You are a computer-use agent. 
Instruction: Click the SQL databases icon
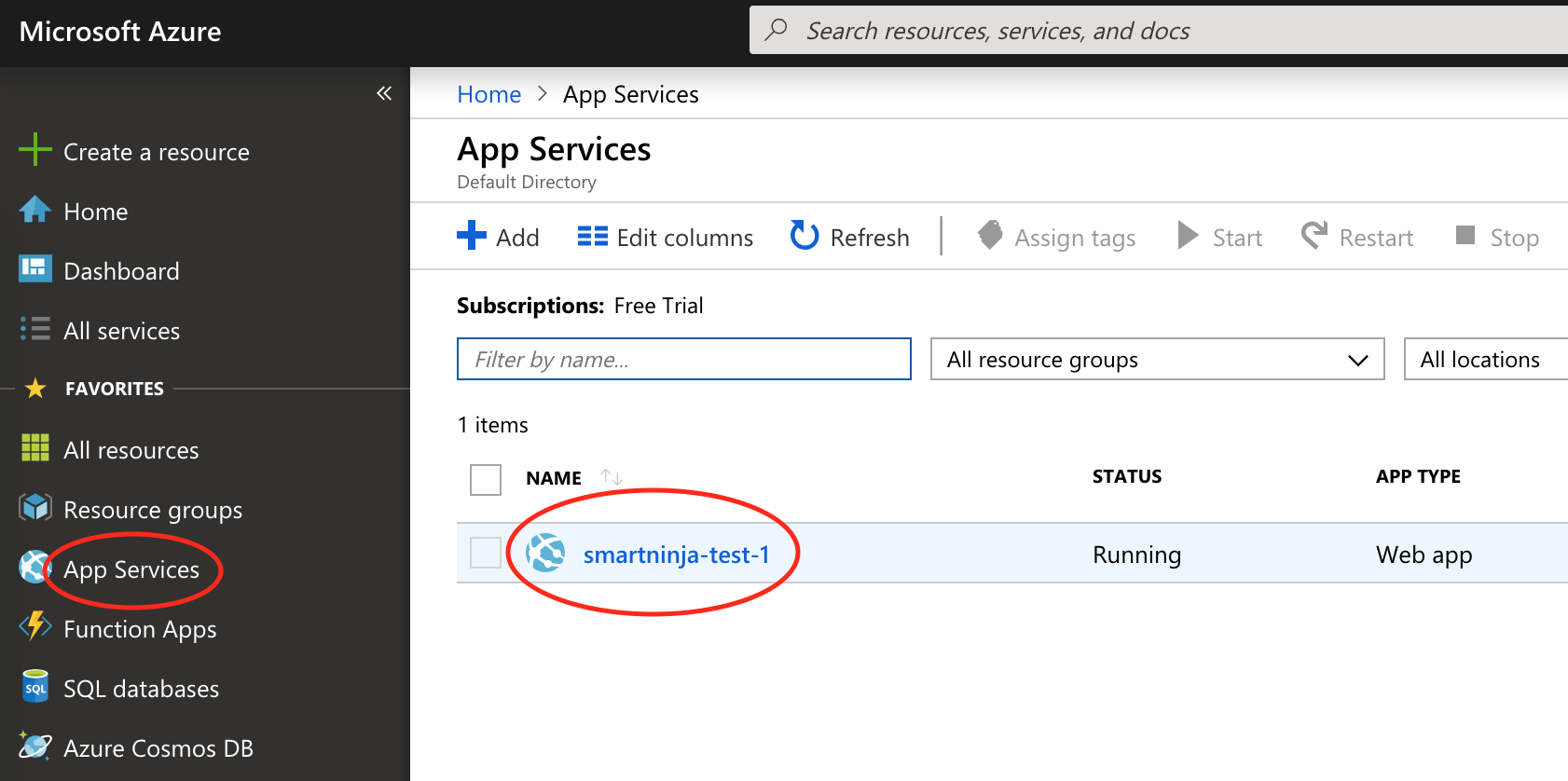point(35,687)
